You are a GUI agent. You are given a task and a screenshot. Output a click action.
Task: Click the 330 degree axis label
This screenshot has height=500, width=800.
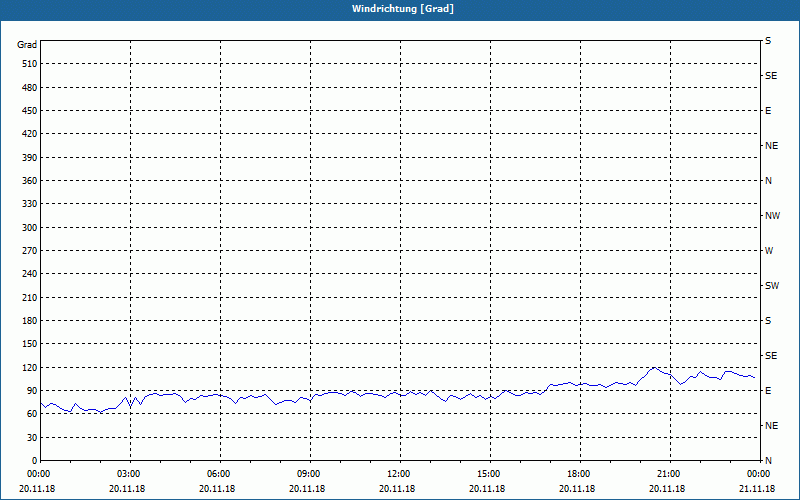(x=30, y=204)
